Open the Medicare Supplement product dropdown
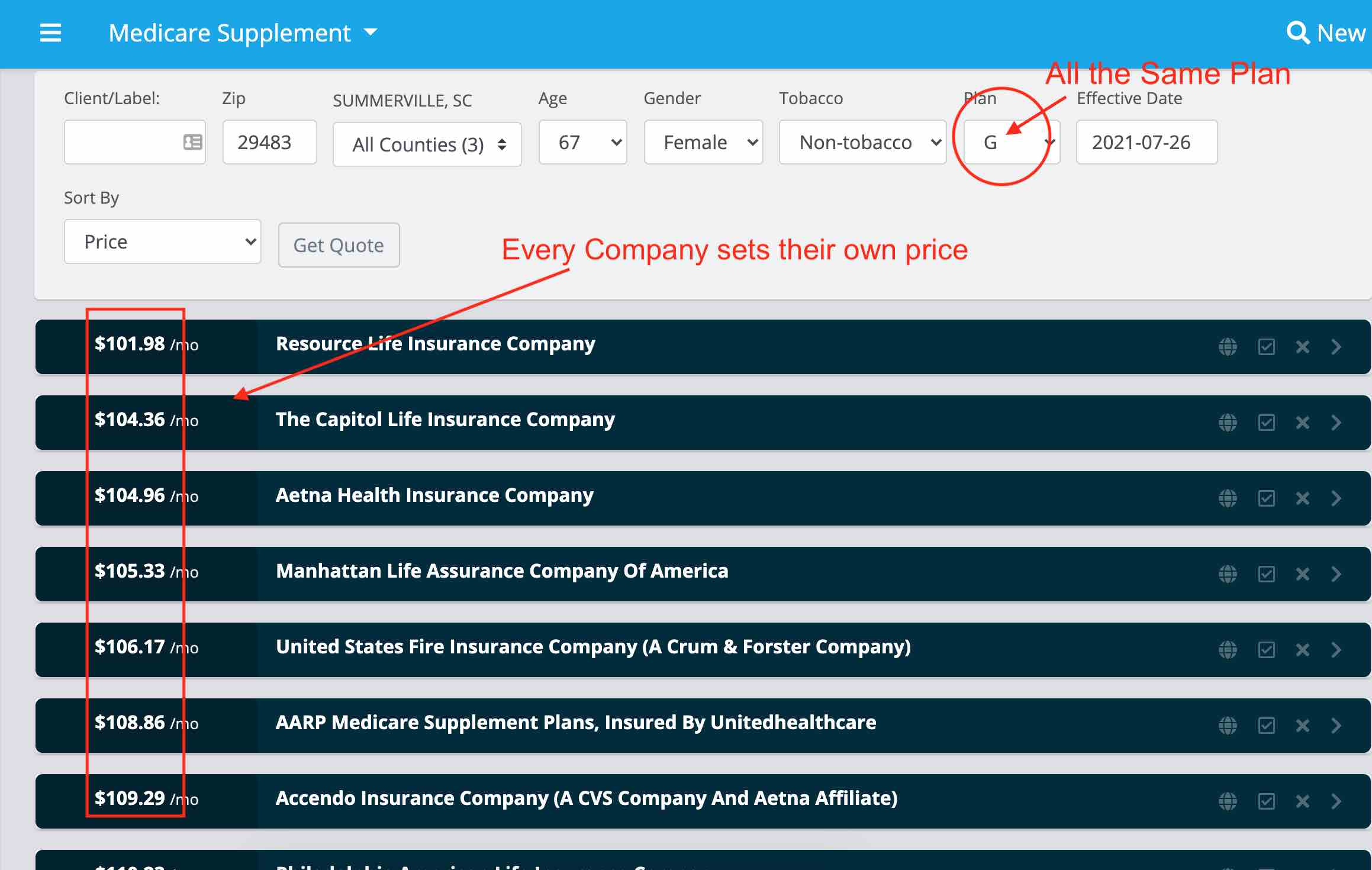This screenshot has width=1372, height=870. [x=243, y=33]
